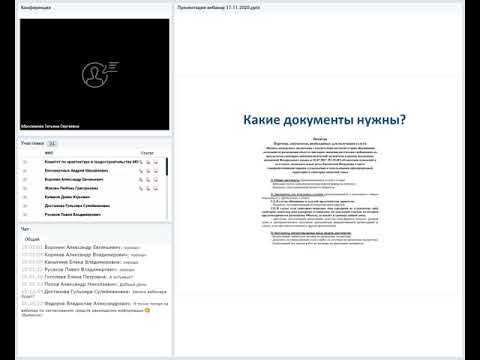
Task: Click the yellow emoji in Федоров's chat message
Action: (x=147, y=310)
